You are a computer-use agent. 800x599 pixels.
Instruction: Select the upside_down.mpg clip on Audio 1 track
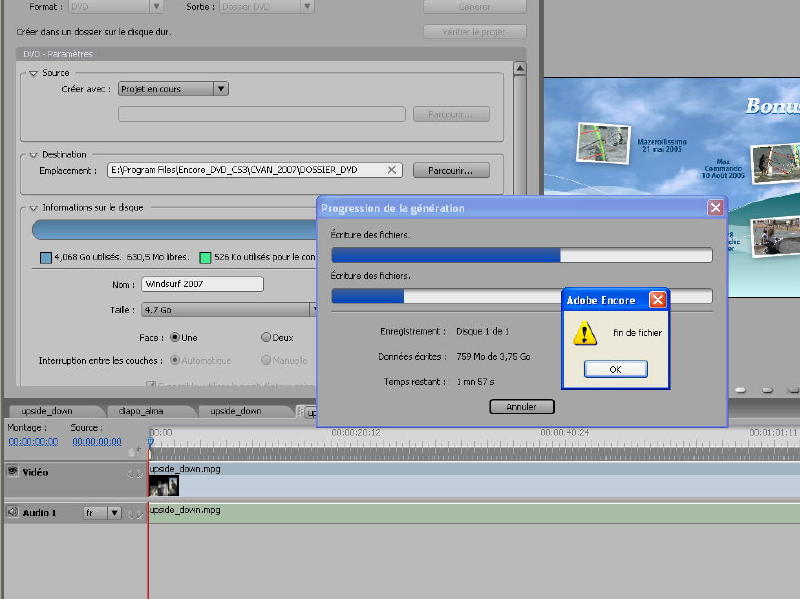474,513
